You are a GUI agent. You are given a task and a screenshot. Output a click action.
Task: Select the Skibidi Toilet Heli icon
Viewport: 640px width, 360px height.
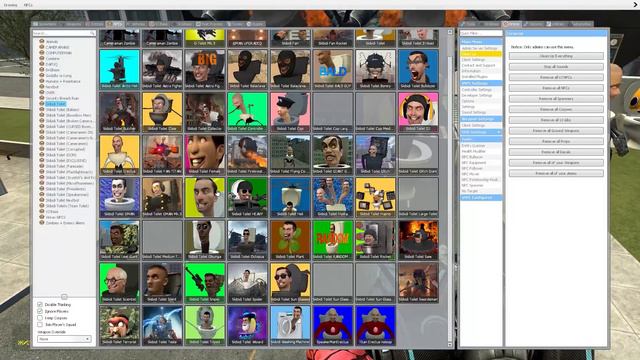pyautogui.click(x=290, y=198)
